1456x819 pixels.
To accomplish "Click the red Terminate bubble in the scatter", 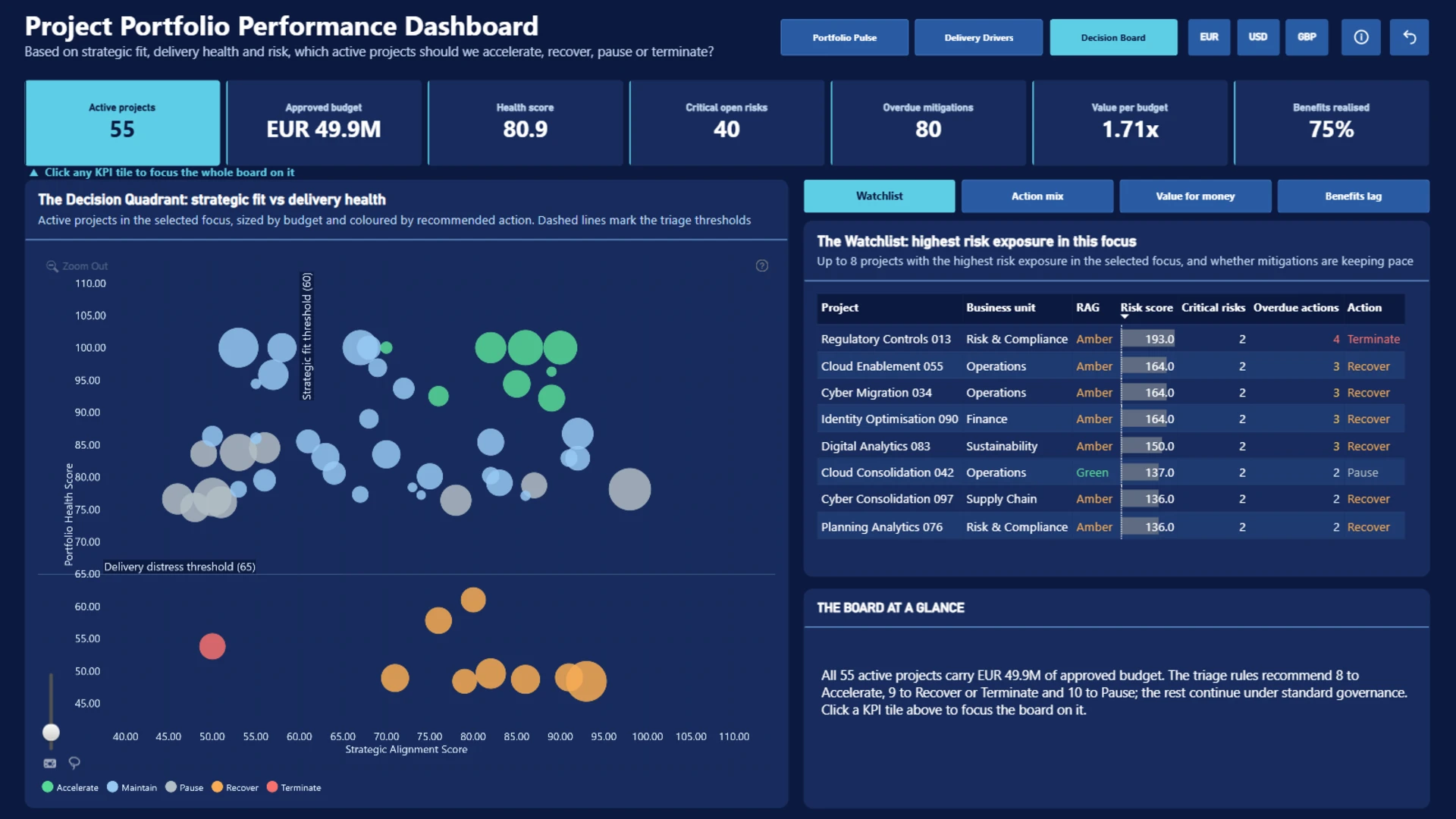I will click(212, 646).
